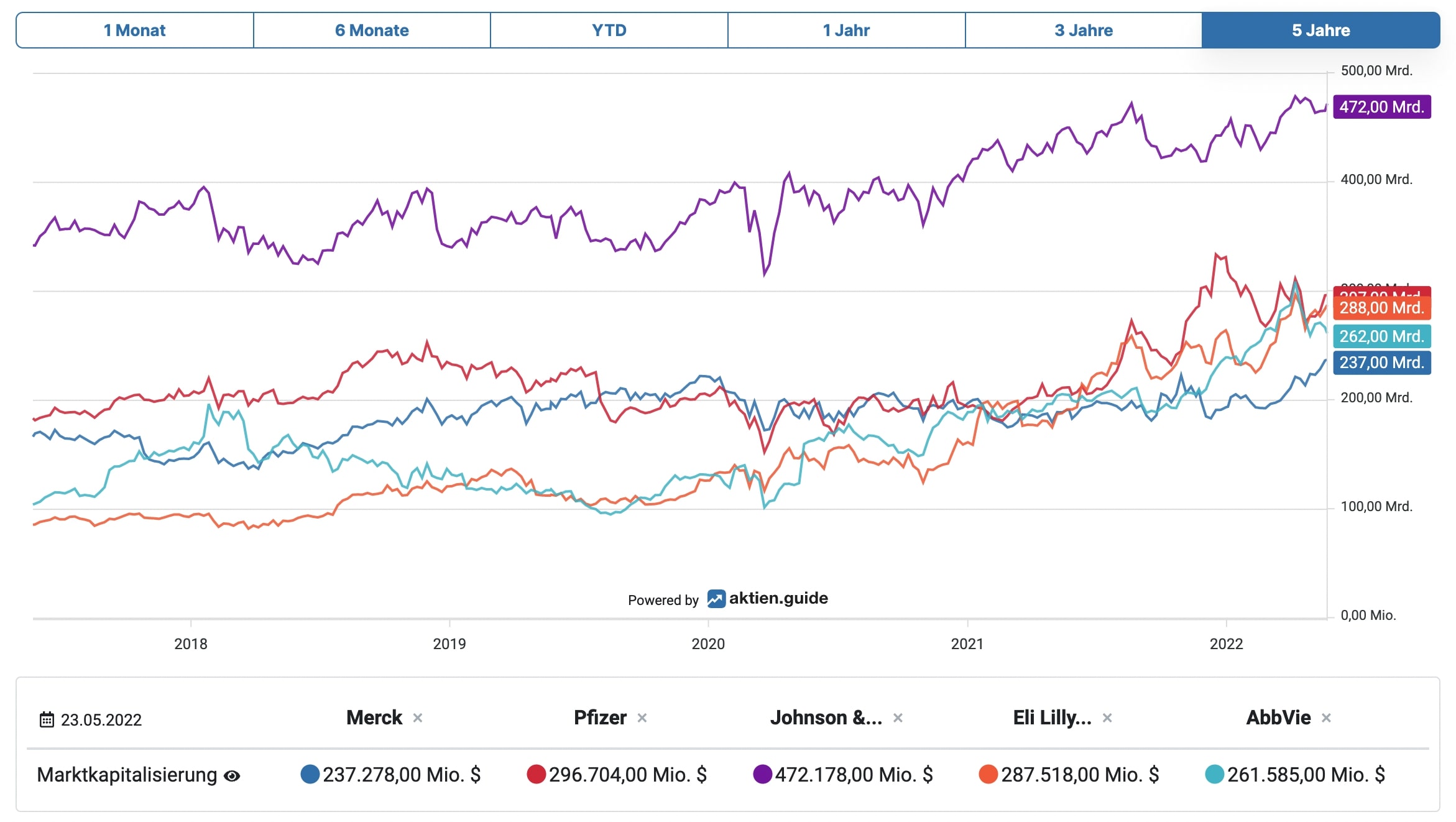
Task: Click the 400,00 Mrd. y-axis label
Action: [1376, 180]
